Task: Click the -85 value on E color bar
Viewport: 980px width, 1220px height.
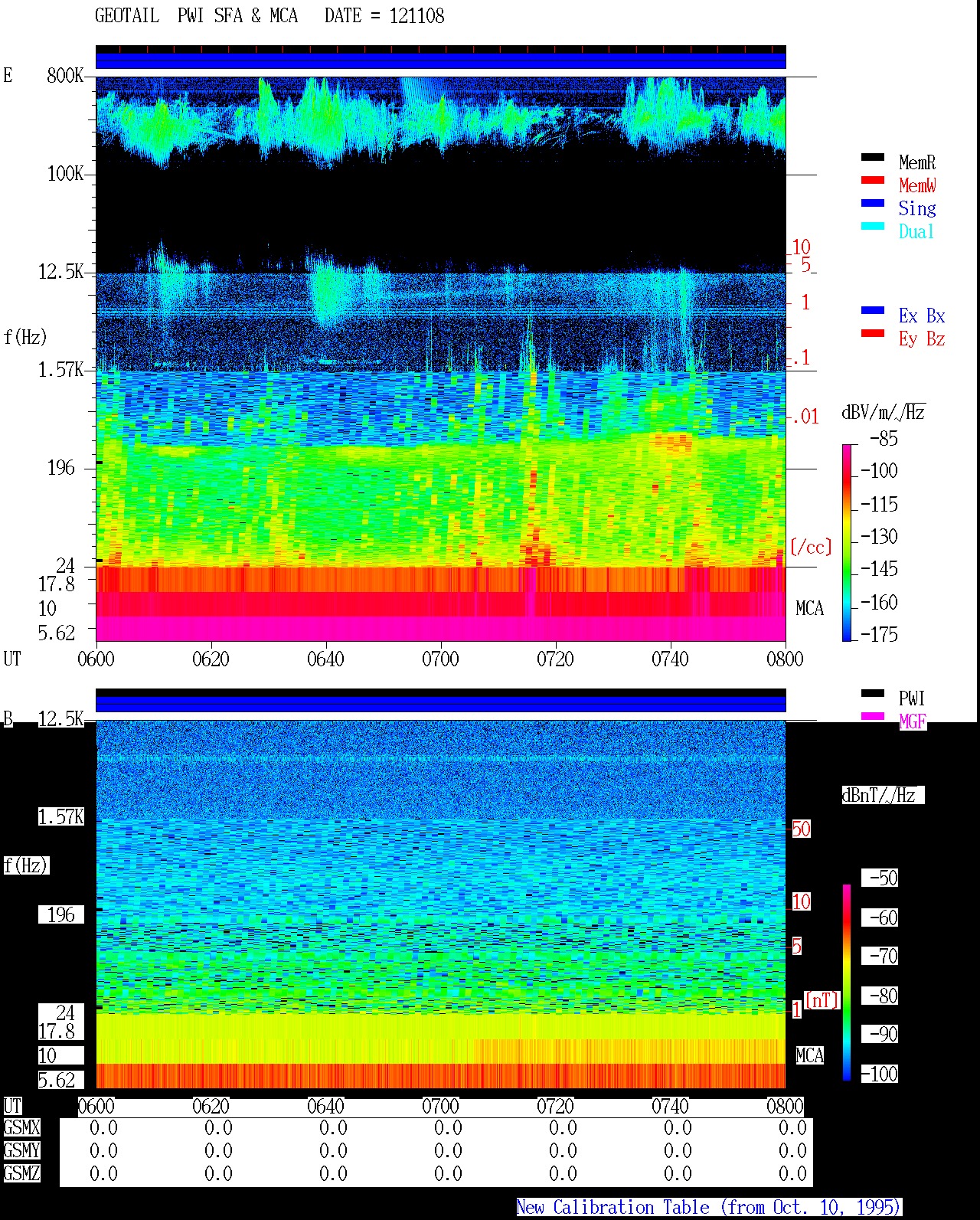Action: point(884,439)
